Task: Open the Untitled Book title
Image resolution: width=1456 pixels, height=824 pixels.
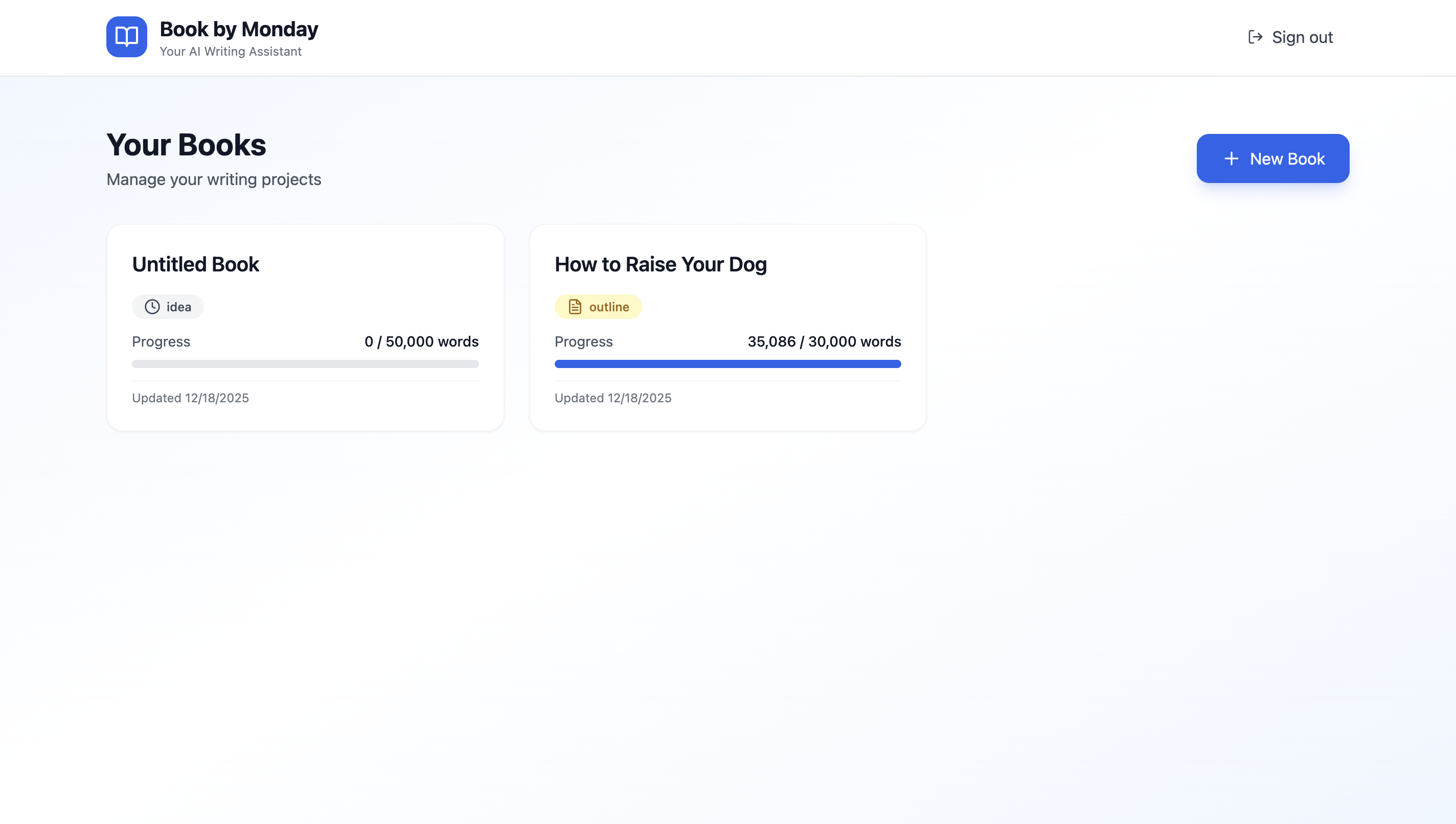Action: (195, 264)
